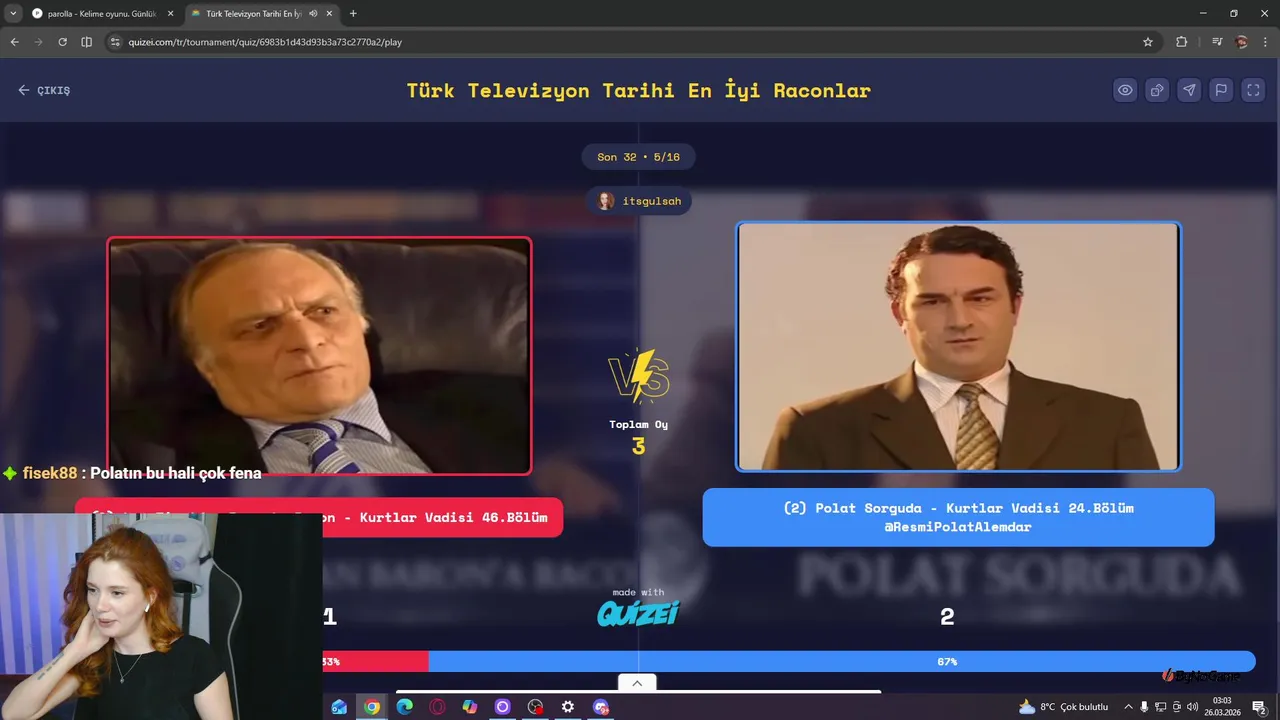Click the Son 32 • 5/16 round indicator
Viewport: 1280px width, 720px height.
coord(638,157)
